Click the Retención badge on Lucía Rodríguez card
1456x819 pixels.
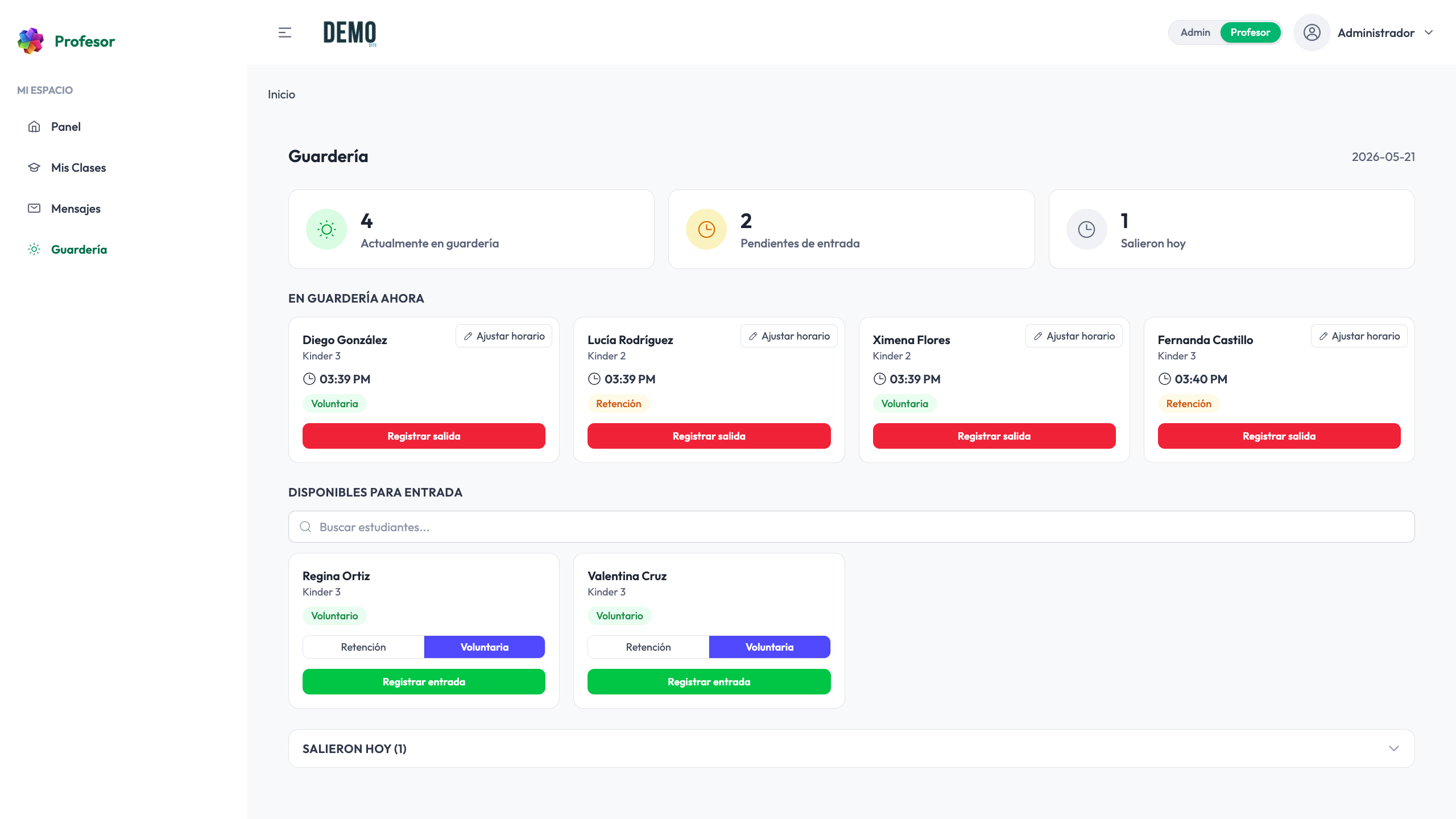tap(618, 403)
